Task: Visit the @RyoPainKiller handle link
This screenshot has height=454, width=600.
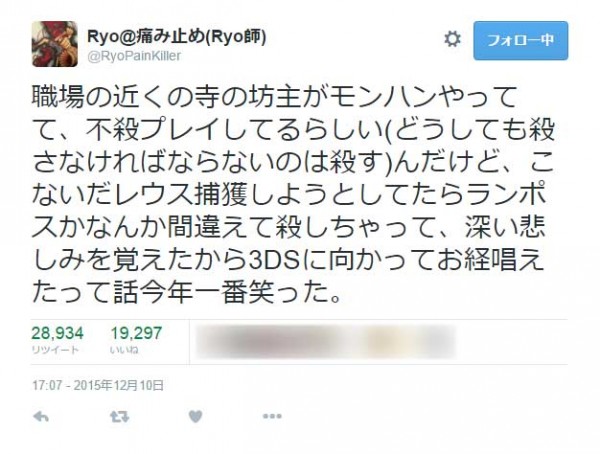Action: click(x=134, y=56)
